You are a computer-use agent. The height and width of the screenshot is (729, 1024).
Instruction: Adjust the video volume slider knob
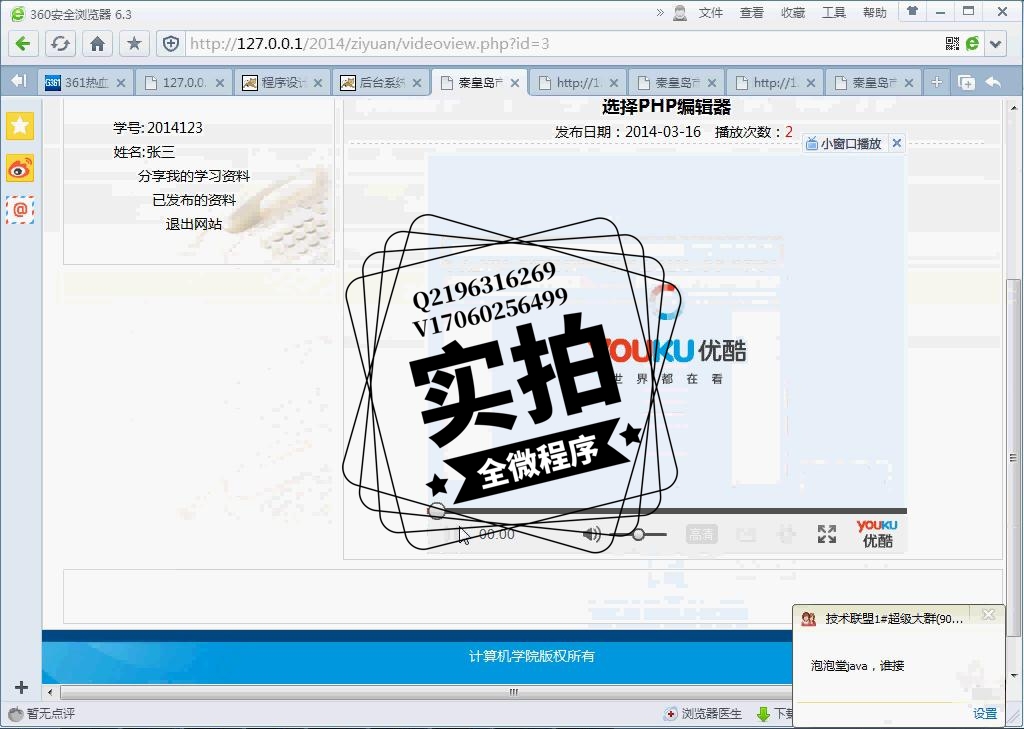coord(639,534)
